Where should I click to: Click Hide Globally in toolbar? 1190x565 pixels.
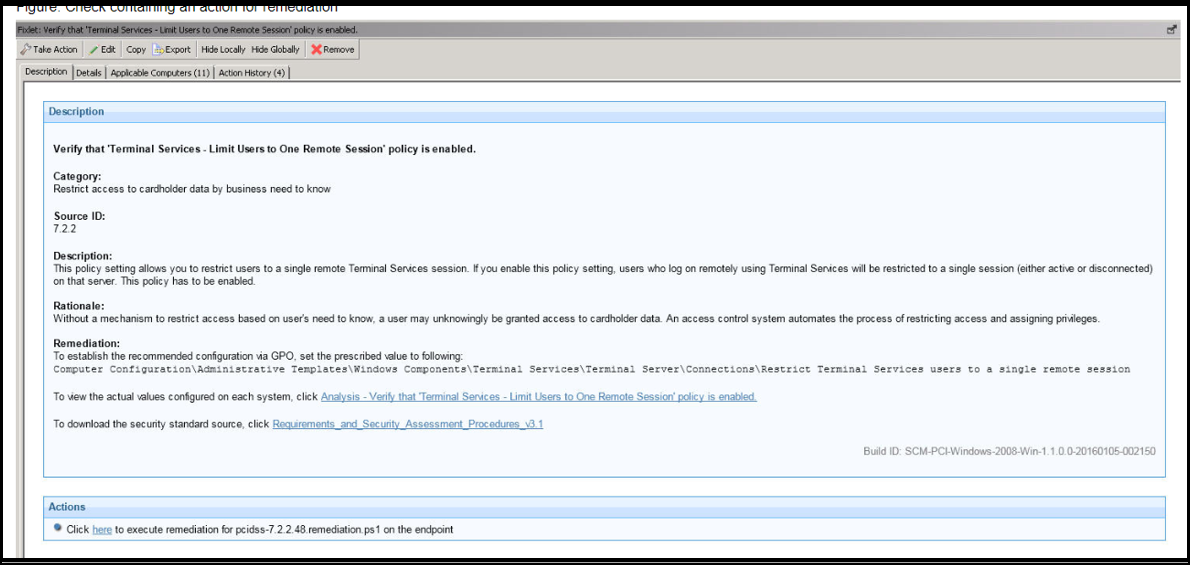click(275, 49)
